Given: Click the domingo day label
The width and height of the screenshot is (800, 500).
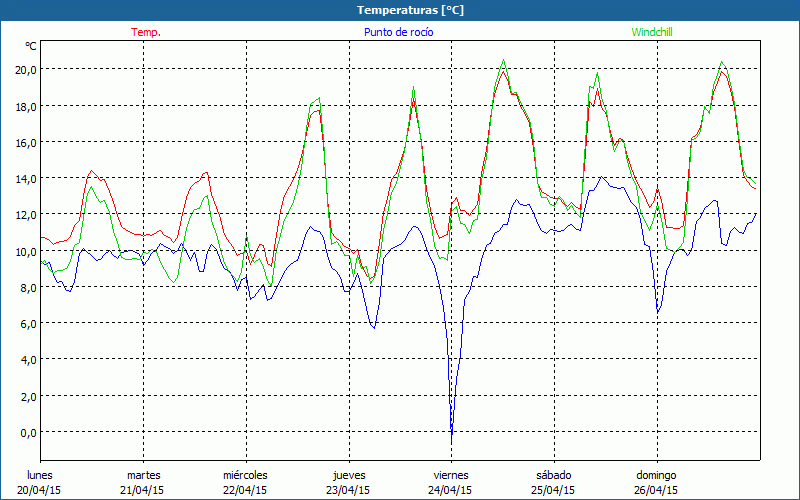Looking at the screenshot, I should (656, 475).
